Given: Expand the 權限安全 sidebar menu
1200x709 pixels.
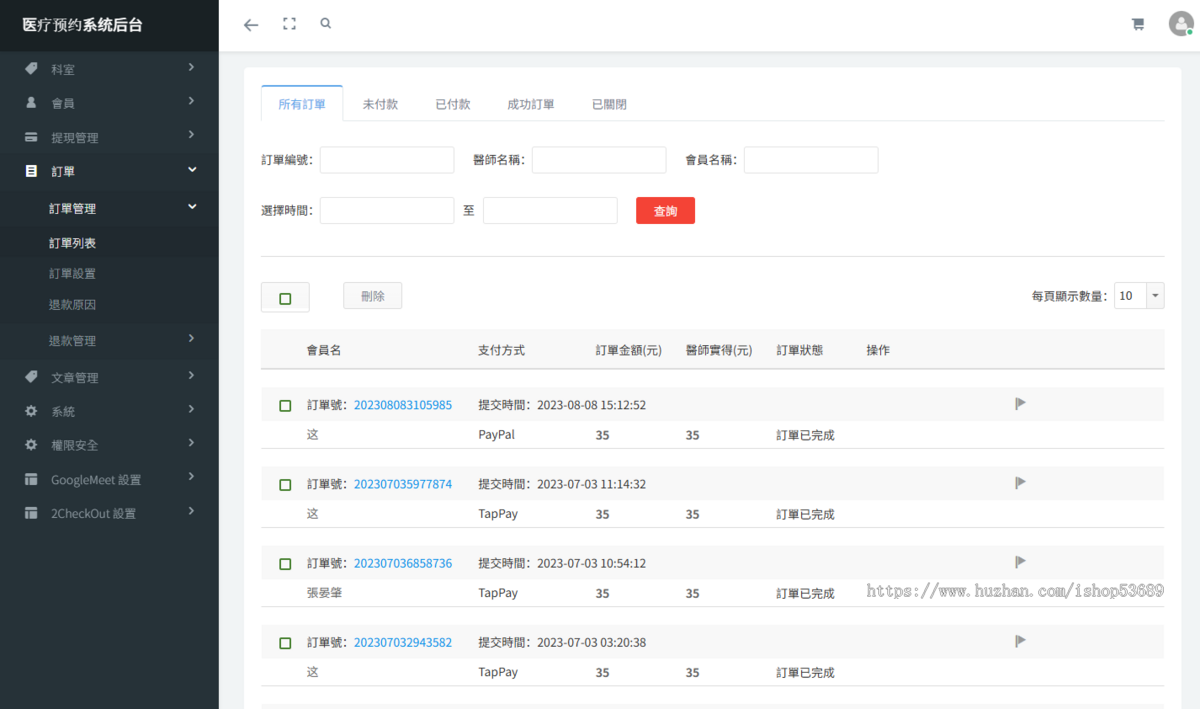Looking at the screenshot, I should point(191,444).
